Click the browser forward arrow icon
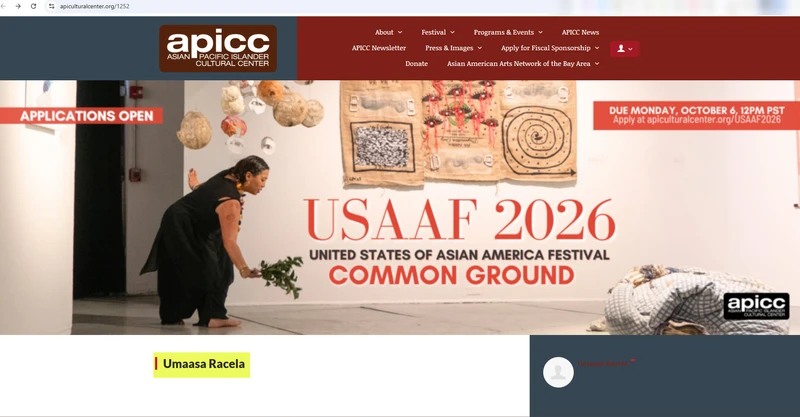The height and width of the screenshot is (417, 800). pyautogui.click(x=18, y=6)
